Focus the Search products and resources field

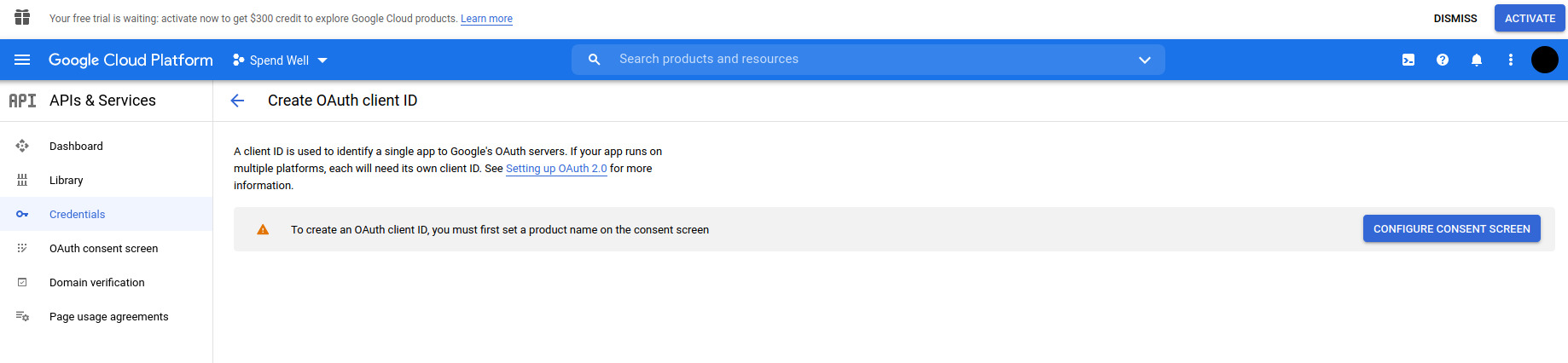(x=870, y=60)
